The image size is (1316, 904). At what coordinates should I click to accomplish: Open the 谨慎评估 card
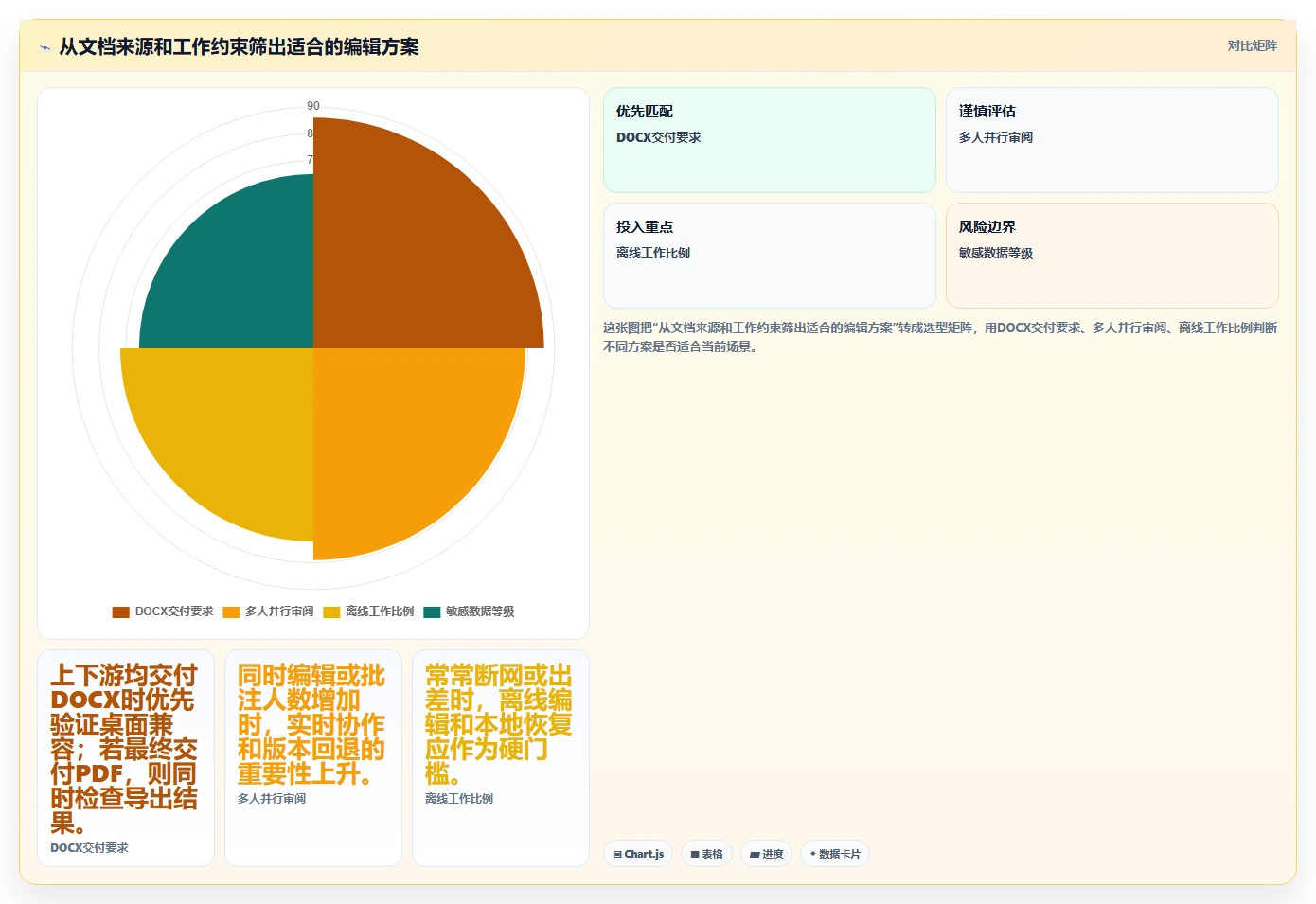[1112, 140]
